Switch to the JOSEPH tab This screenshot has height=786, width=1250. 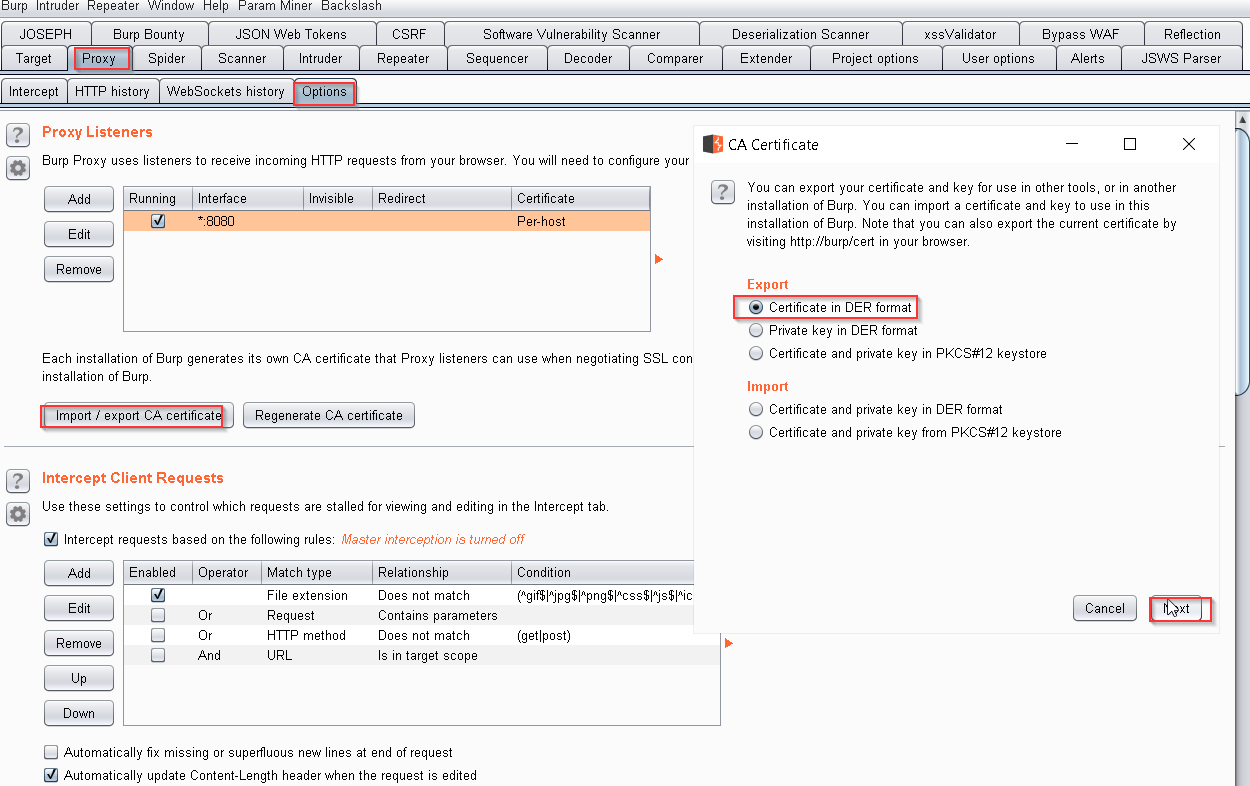46,34
